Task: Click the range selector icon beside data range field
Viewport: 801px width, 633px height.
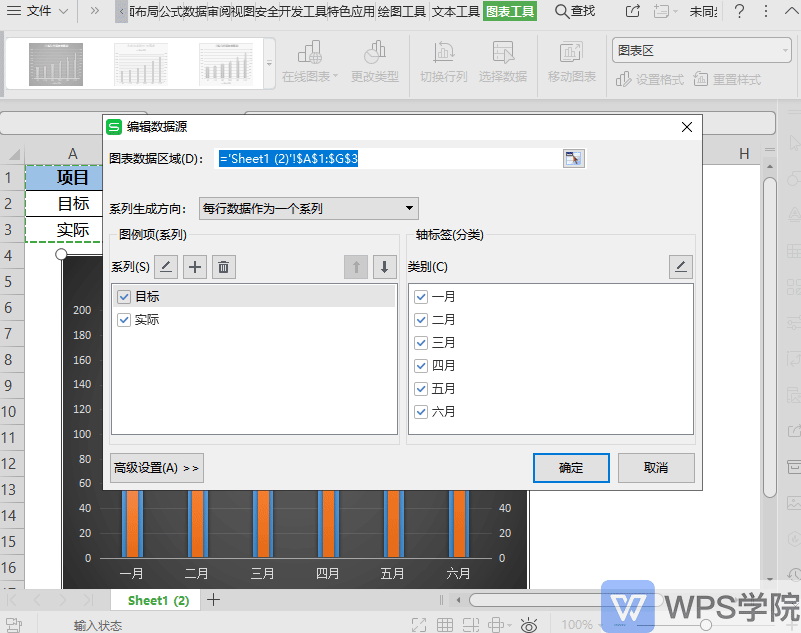Action: tap(574, 159)
